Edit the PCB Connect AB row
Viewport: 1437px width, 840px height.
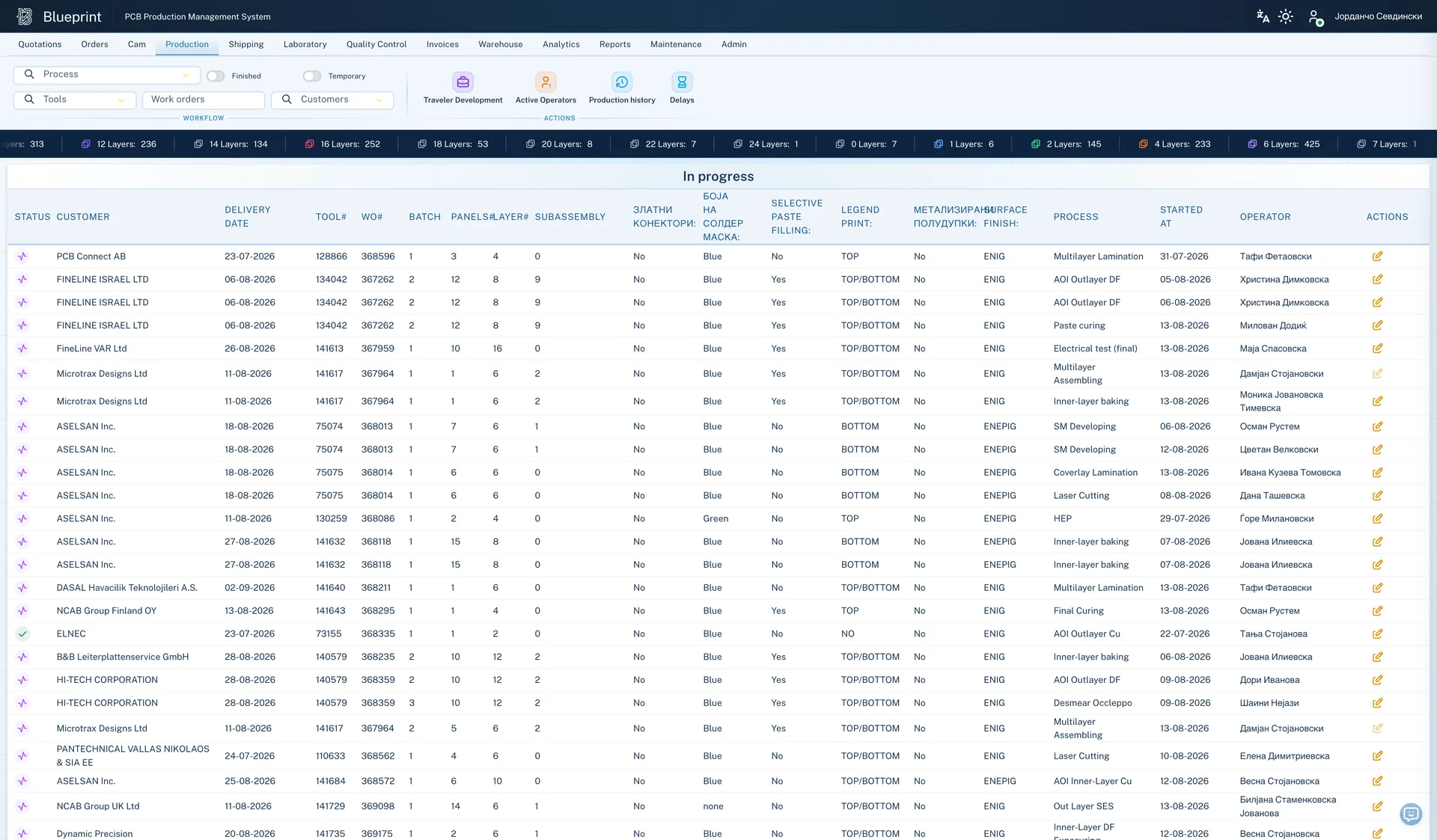click(1377, 257)
